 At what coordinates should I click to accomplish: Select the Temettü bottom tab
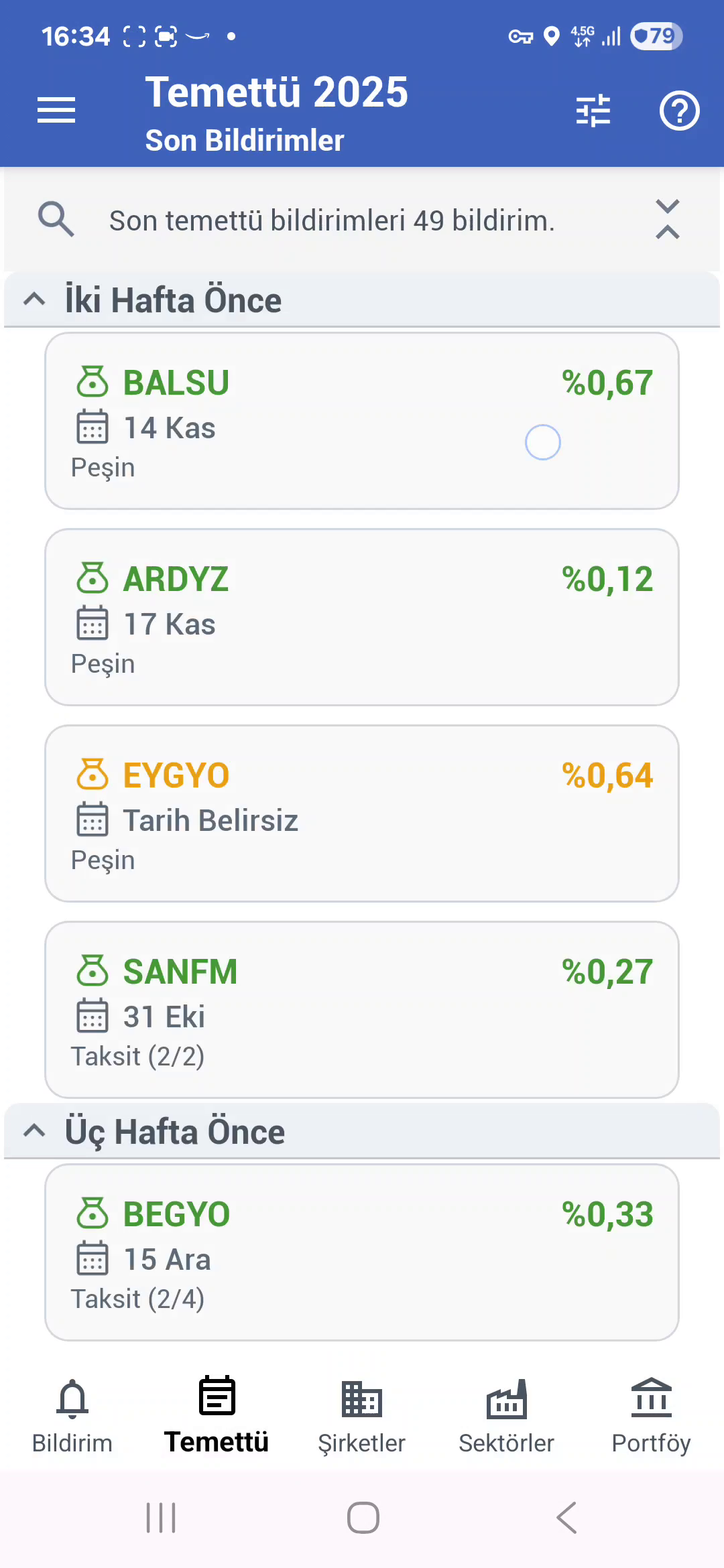[x=217, y=1414]
